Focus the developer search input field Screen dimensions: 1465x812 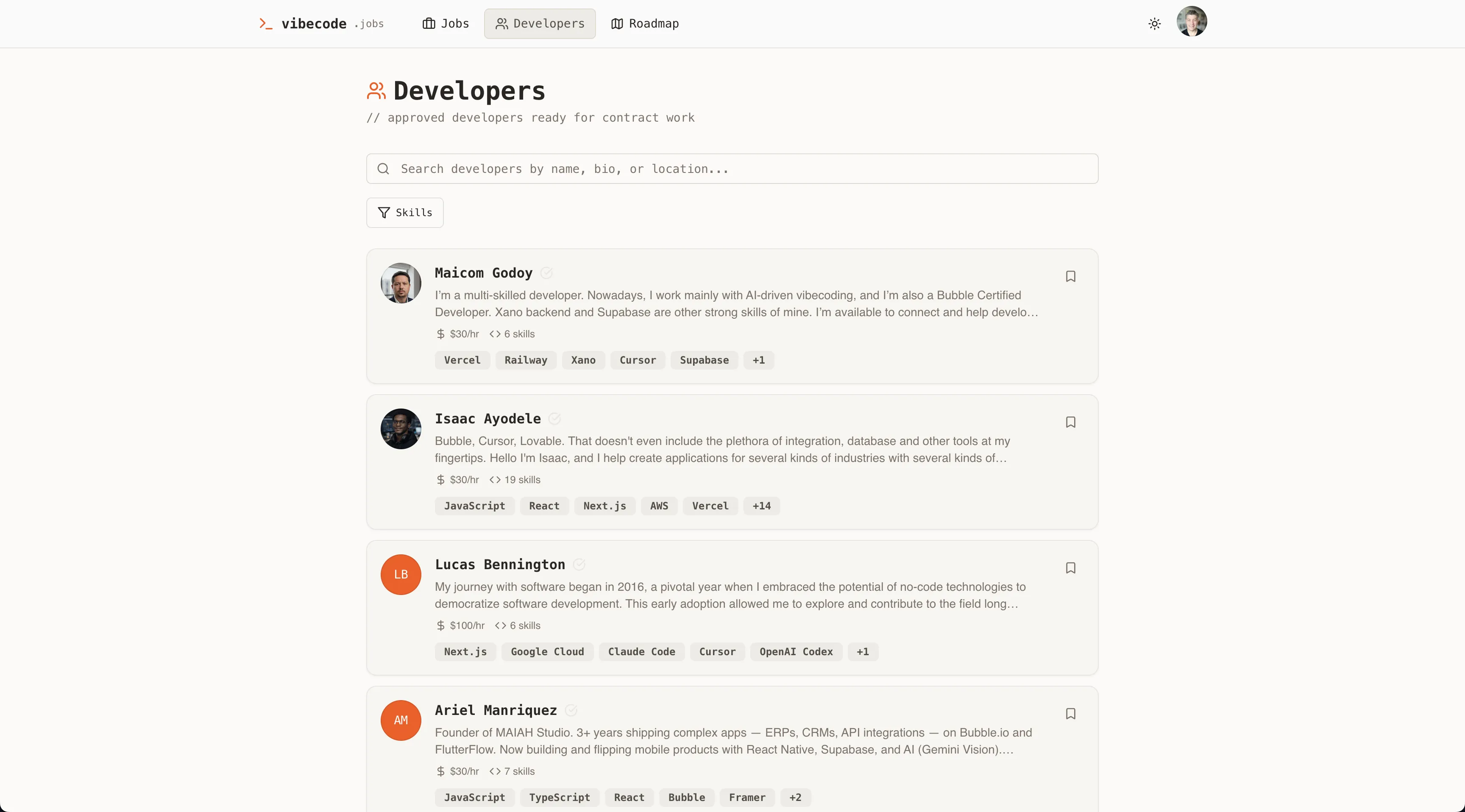coord(732,169)
